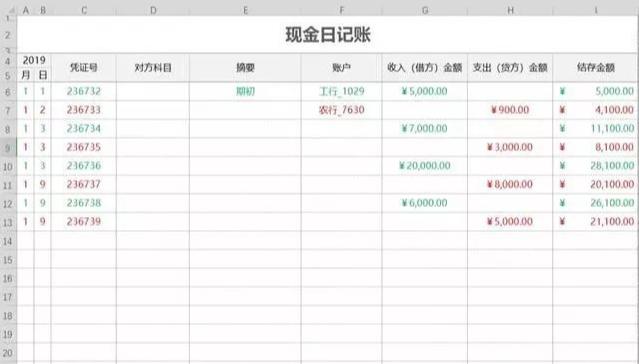
Task: Click the 期初 summary cell
Action: (245, 91)
